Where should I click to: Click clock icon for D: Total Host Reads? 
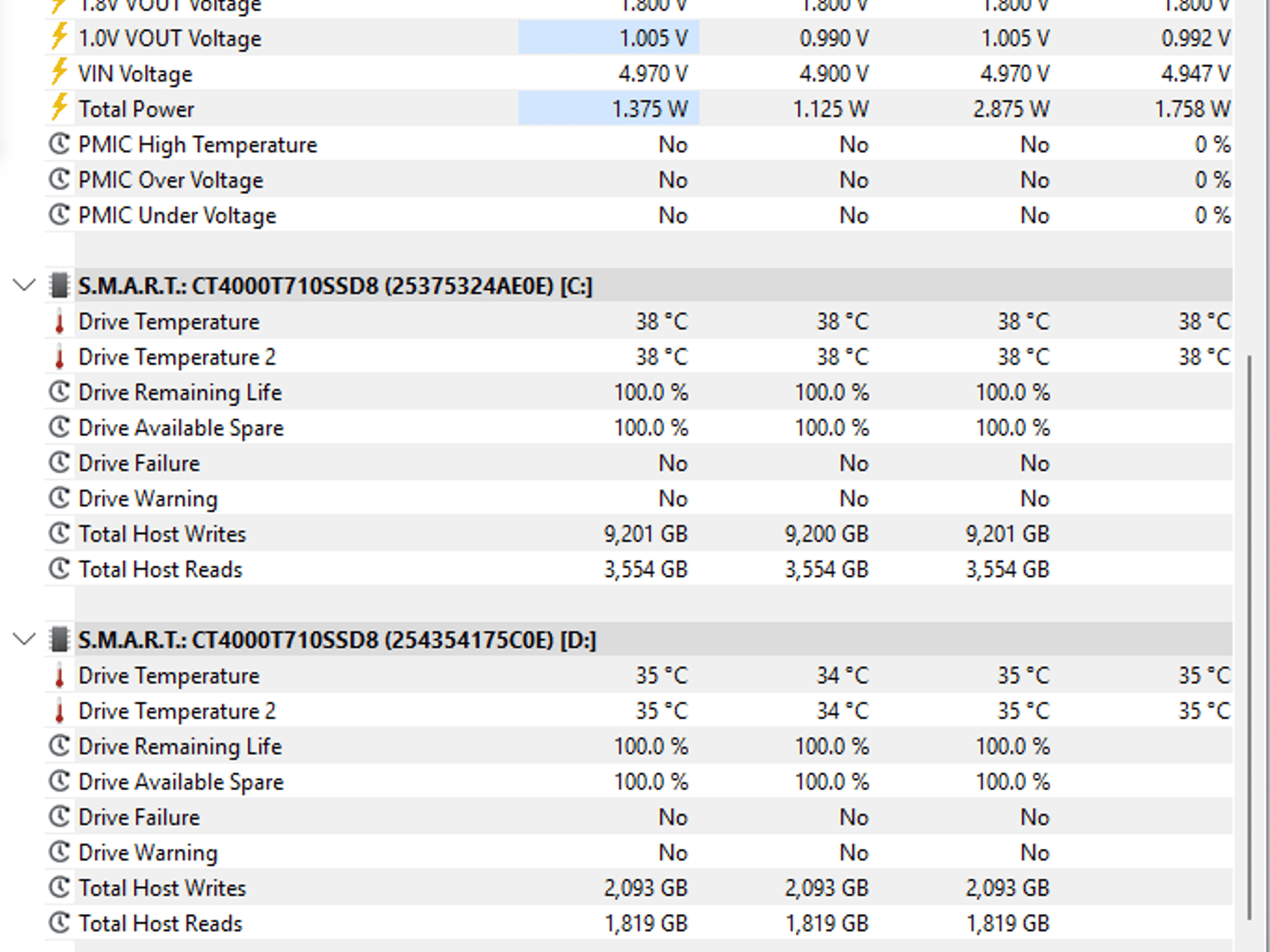(59, 922)
